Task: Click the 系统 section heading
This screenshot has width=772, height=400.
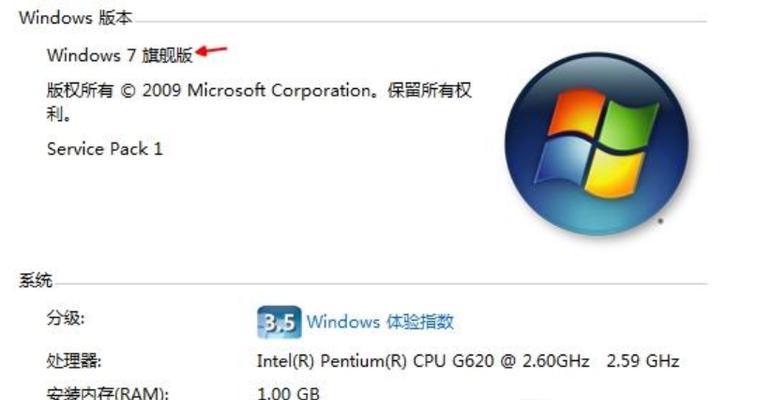Action: [x=35, y=280]
